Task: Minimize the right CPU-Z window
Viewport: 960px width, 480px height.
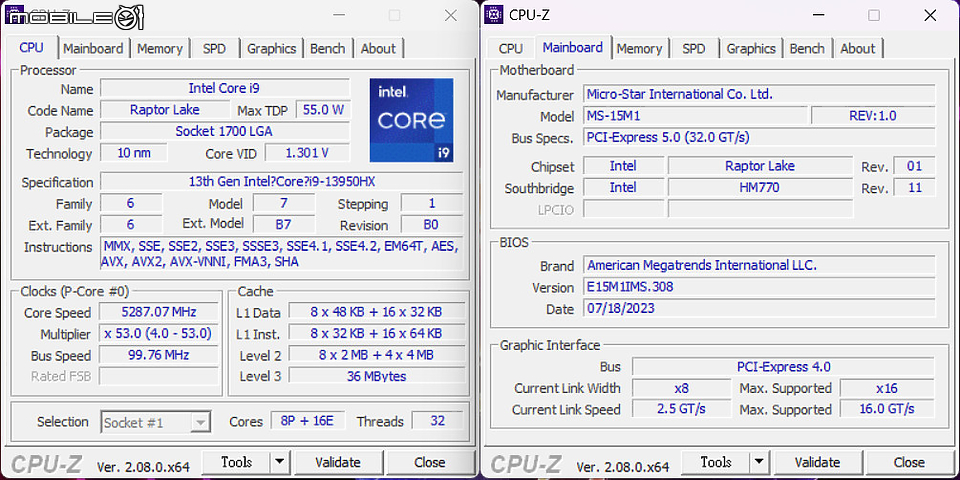Action: (818, 15)
